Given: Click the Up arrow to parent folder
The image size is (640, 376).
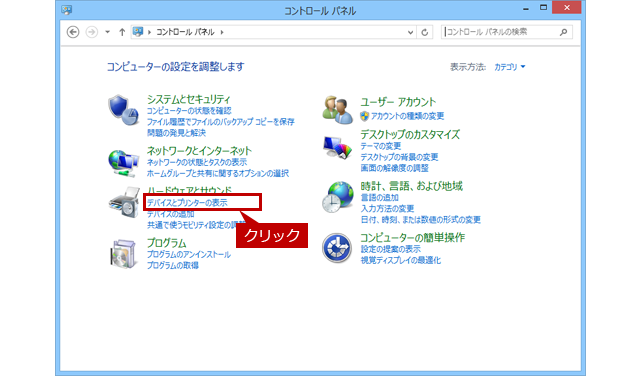Looking at the screenshot, I should tap(122, 32).
